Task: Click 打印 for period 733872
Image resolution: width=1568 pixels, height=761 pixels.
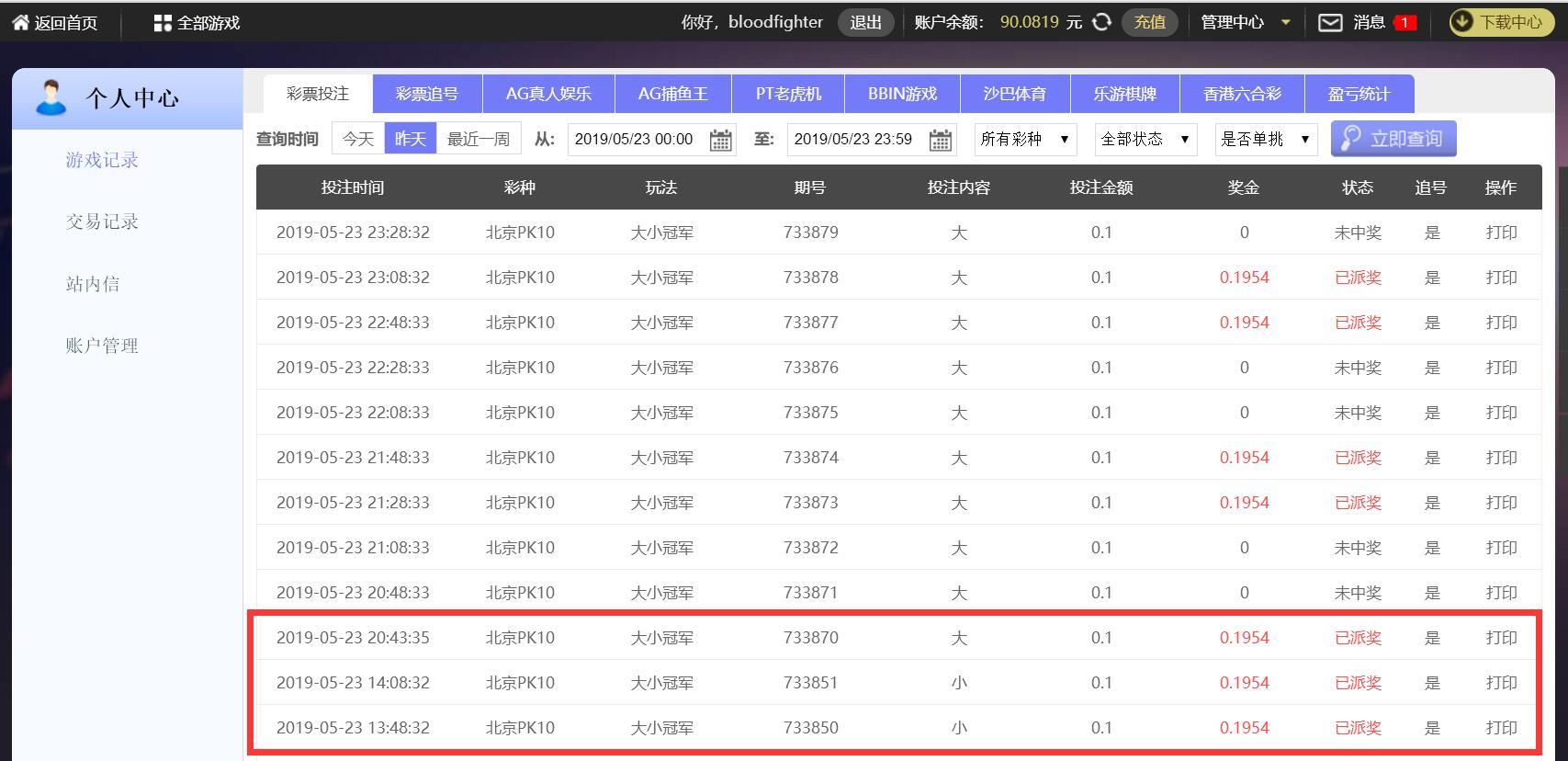Action: (x=1501, y=548)
